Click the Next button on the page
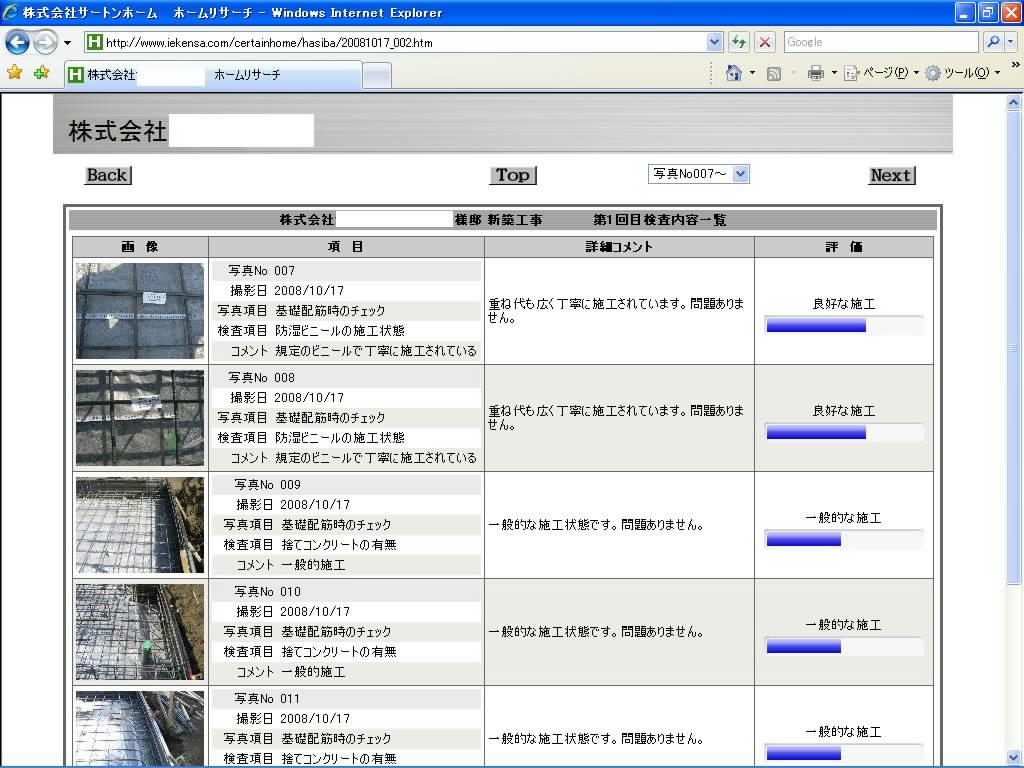Viewport: 1024px width, 768px height. tap(891, 175)
